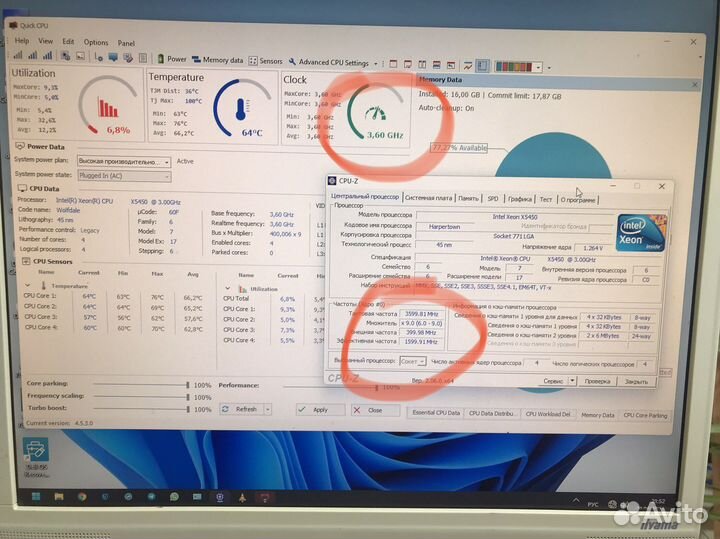The height and width of the screenshot is (539, 720).
Task: Click the CPU Sensors section icon
Action: click(x=26, y=261)
